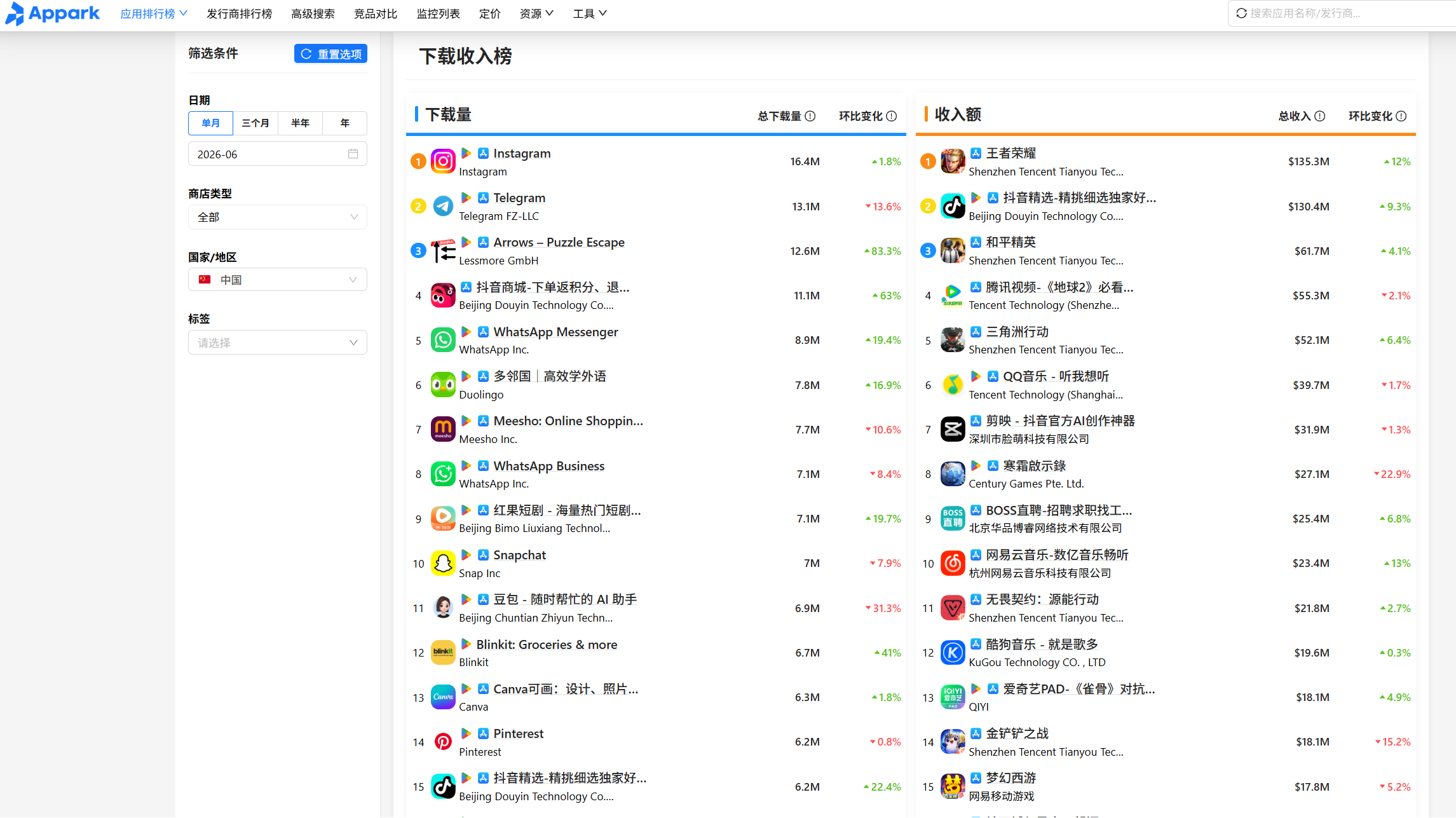Viewport: 1456px width, 818px height.
Task: Open the 腾讯视频 app icon
Action: pyautogui.click(x=953, y=296)
